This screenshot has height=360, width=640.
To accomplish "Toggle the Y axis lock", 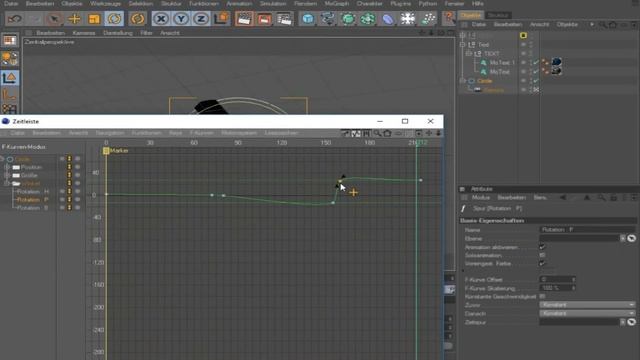I will [181, 19].
